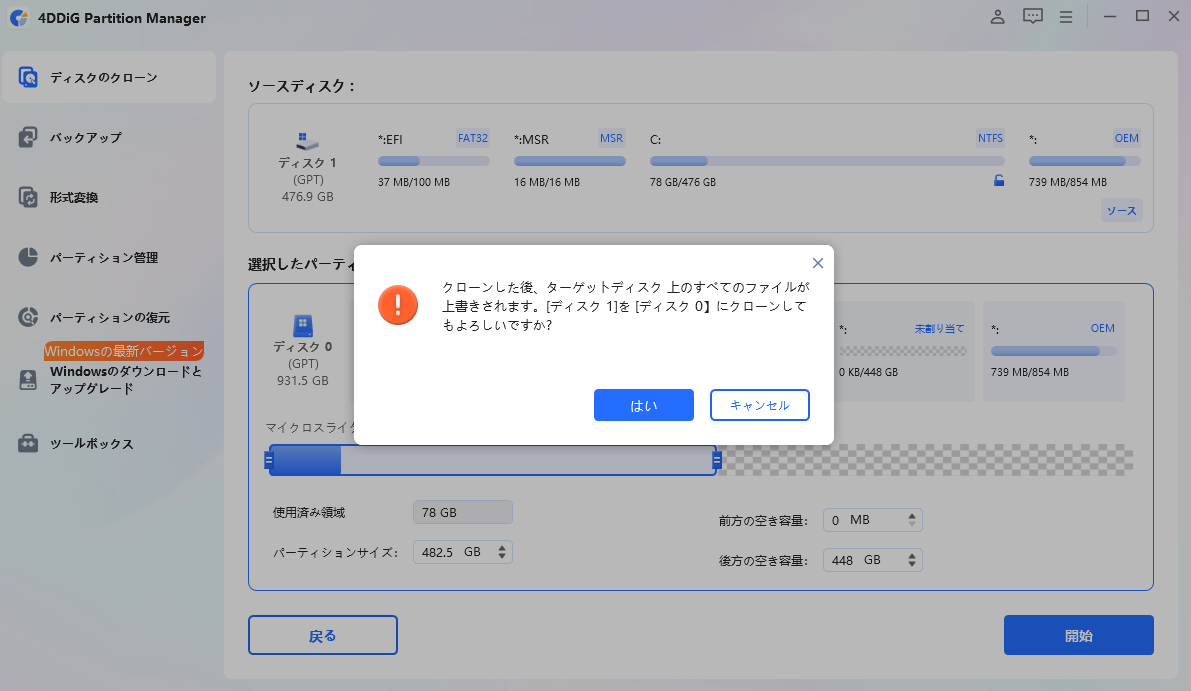Click the Disk Clone sidebar icon
The width and height of the screenshot is (1191, 691).
pos(29,77)
